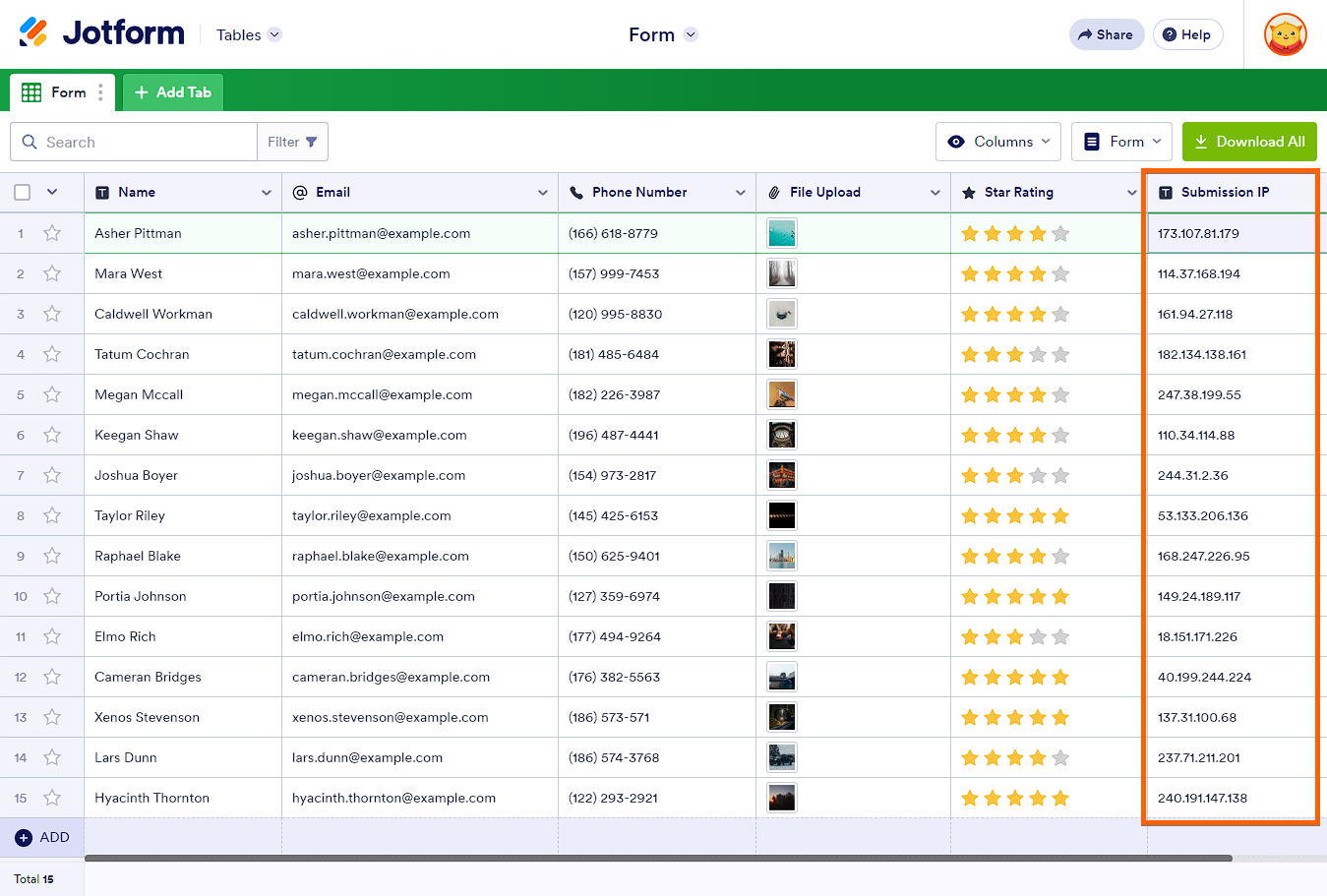The height and width of the screenshot is (896, 1327).
Task: Give Tatum Cochran a five-star rating
Action: coord(1060,354)
